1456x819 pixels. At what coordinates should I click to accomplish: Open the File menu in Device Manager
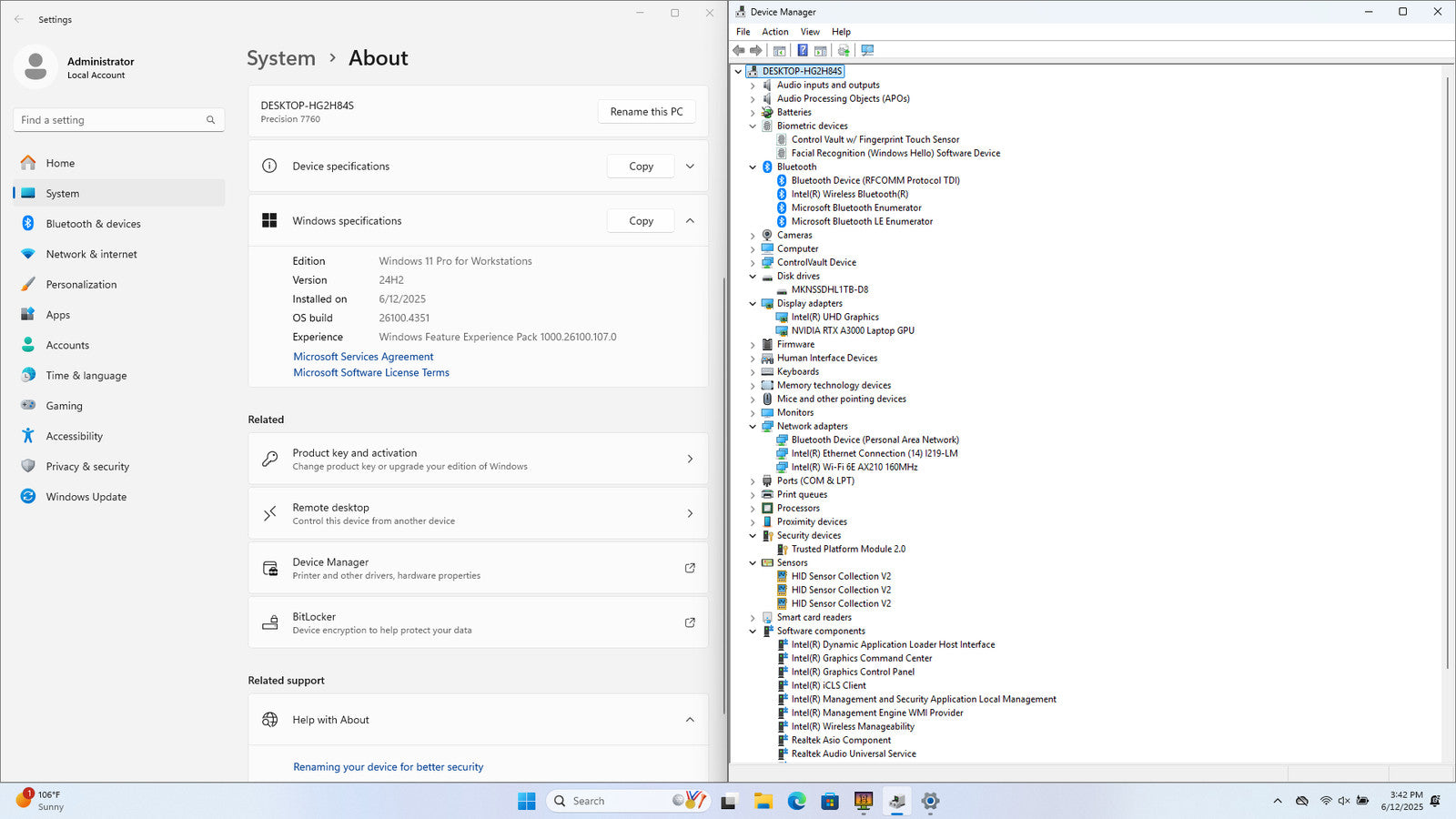click(743, 32)
